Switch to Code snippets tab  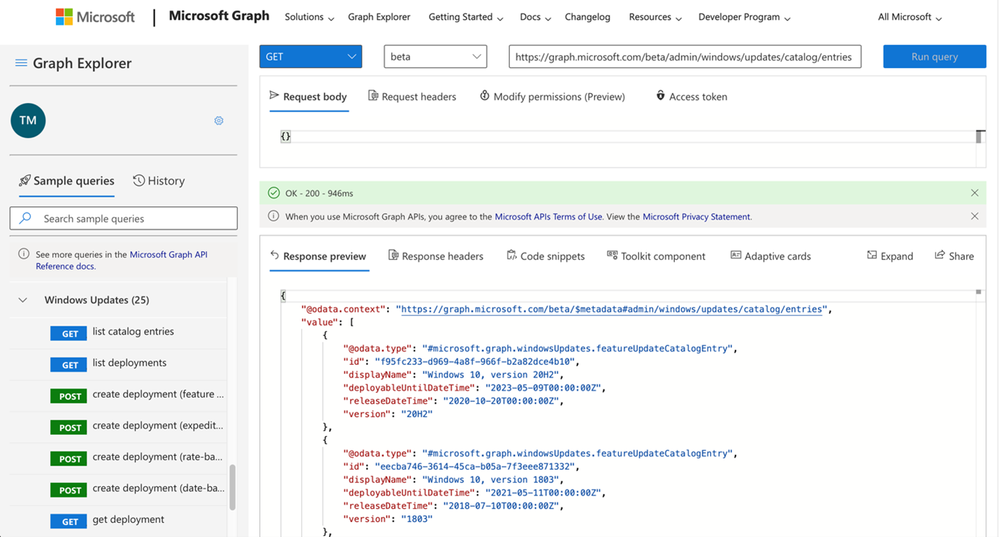tap(545, 256)
